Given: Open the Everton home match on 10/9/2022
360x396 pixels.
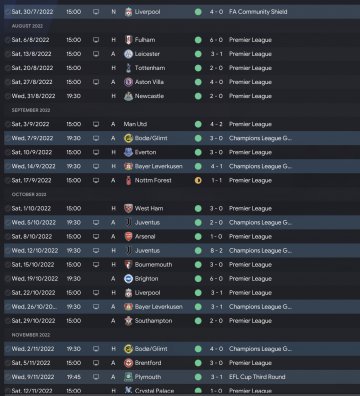Looking at the screenshot, I should pyautogui.click(x=182, y=152).
